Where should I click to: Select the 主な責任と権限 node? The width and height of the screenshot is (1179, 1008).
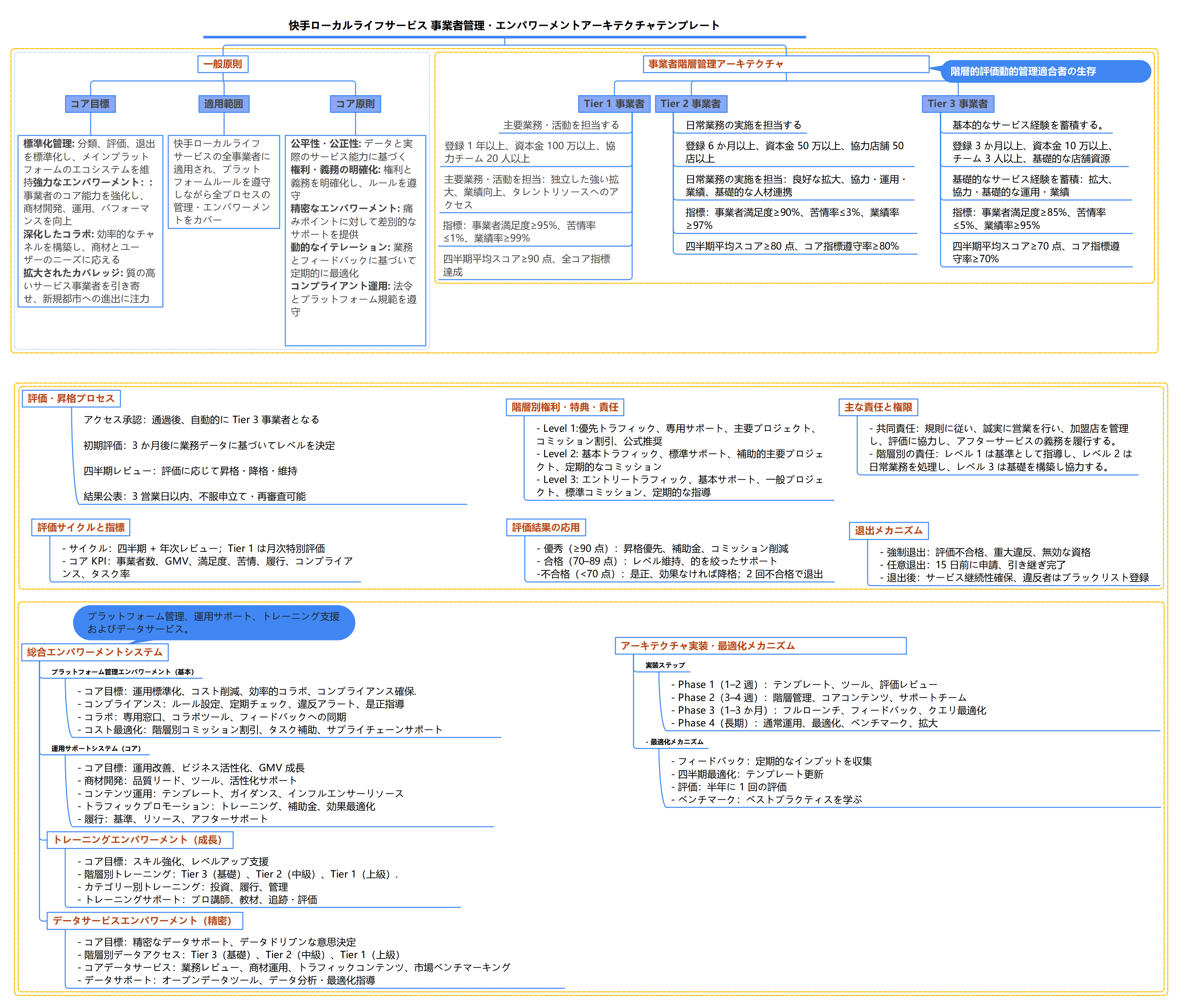878,407
